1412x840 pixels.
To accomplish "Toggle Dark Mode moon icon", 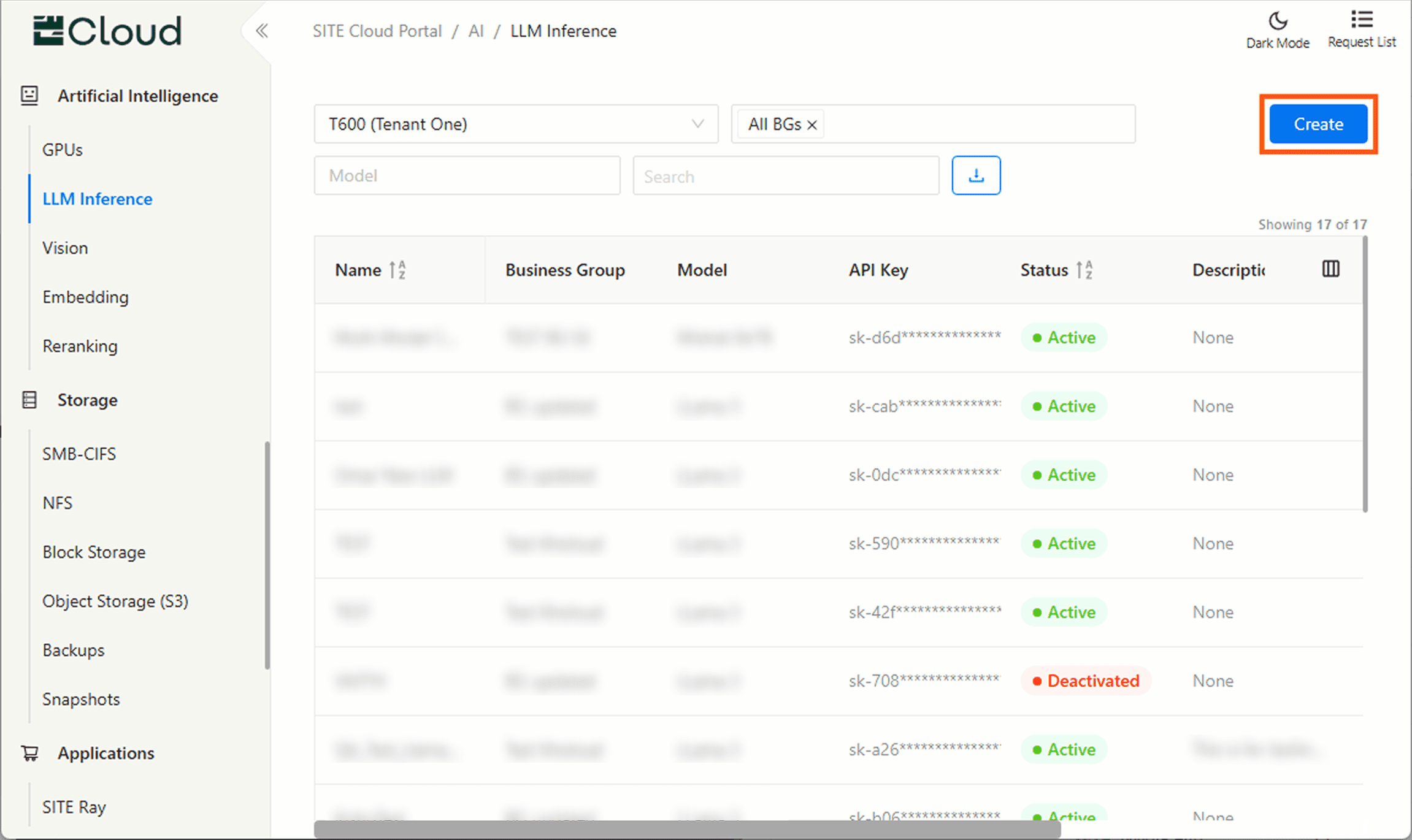I will [1278, 21].
